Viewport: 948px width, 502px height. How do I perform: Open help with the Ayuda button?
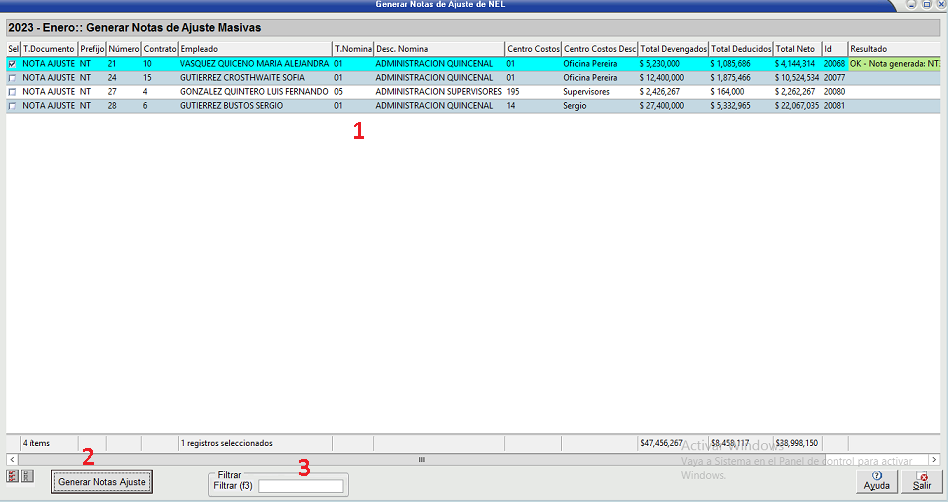[x=876, y=481]
